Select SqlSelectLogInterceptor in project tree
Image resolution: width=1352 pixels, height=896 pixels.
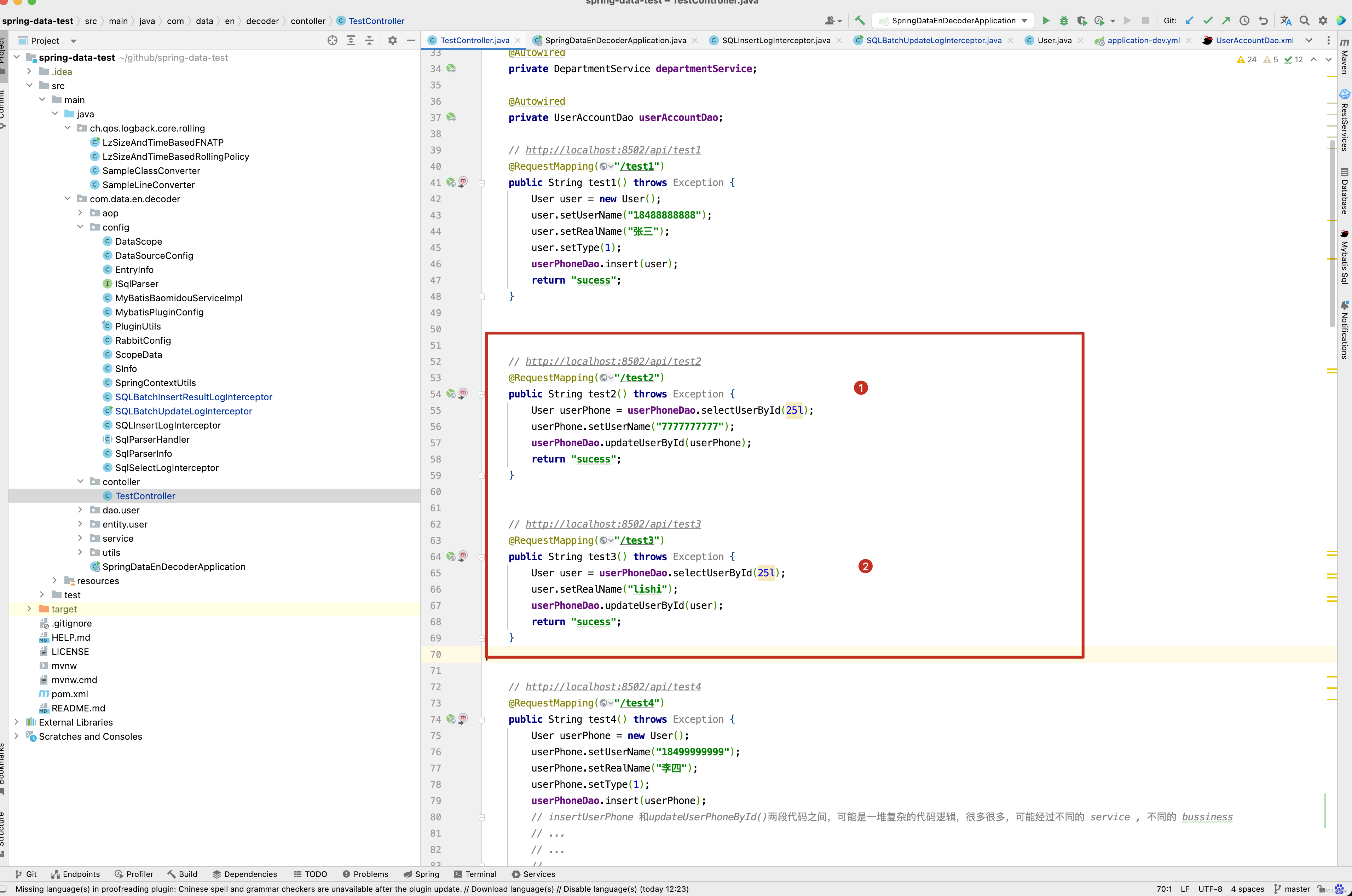[x=167, y=467]
